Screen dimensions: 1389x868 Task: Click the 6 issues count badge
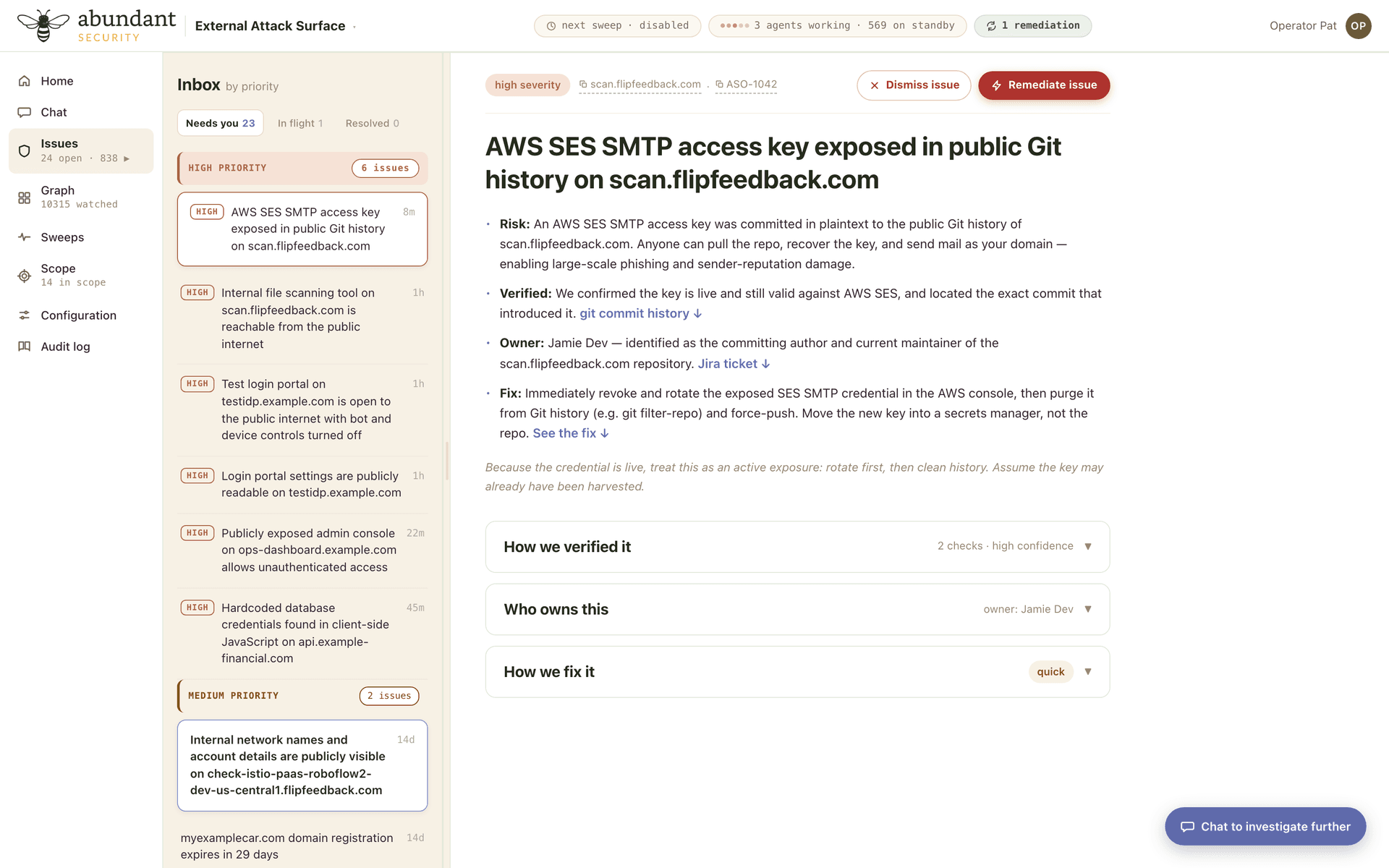click(x=386, y=168)
